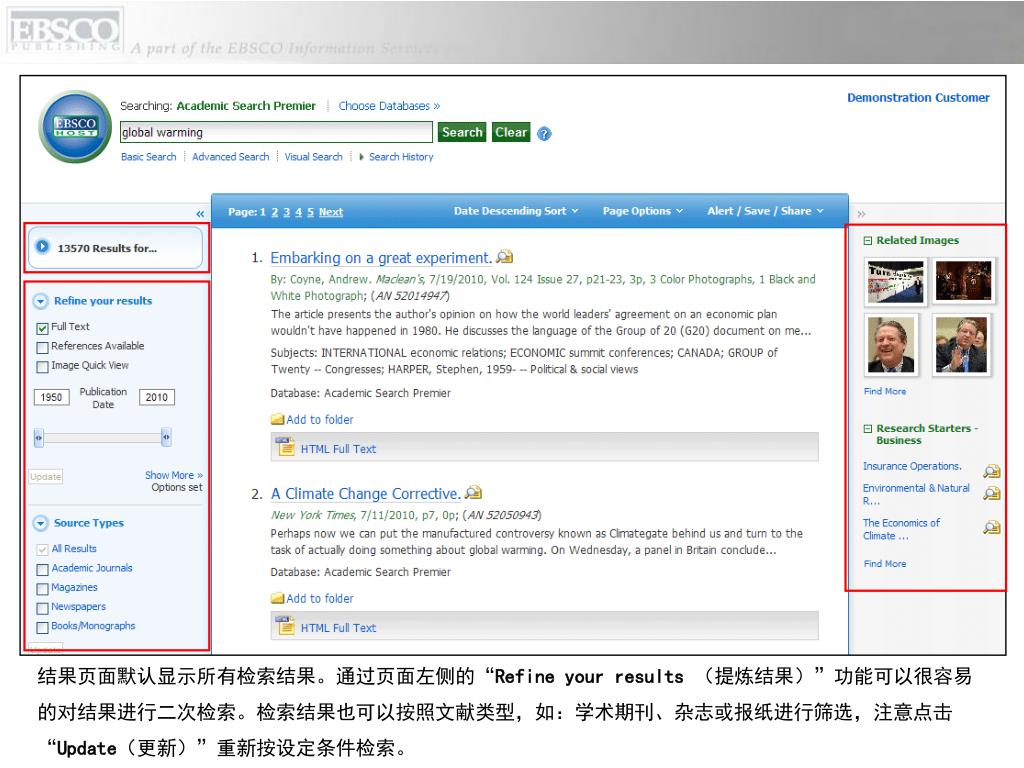Enable Image Quick View checkbox
The width and height of the screenshot is (1024, 768).
[42, 367]
